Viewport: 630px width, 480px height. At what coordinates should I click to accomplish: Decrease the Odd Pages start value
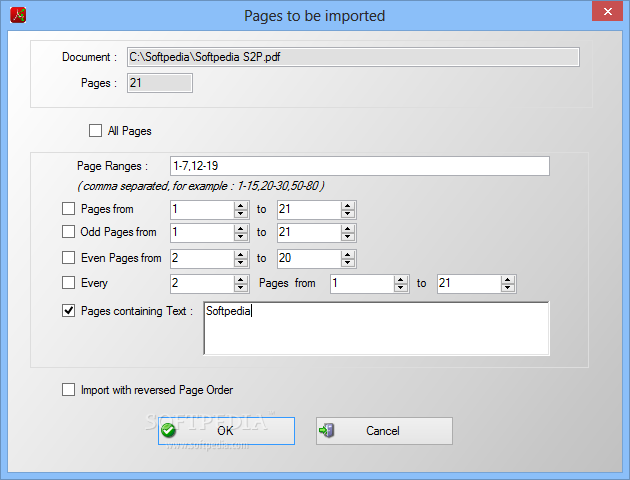241,237
